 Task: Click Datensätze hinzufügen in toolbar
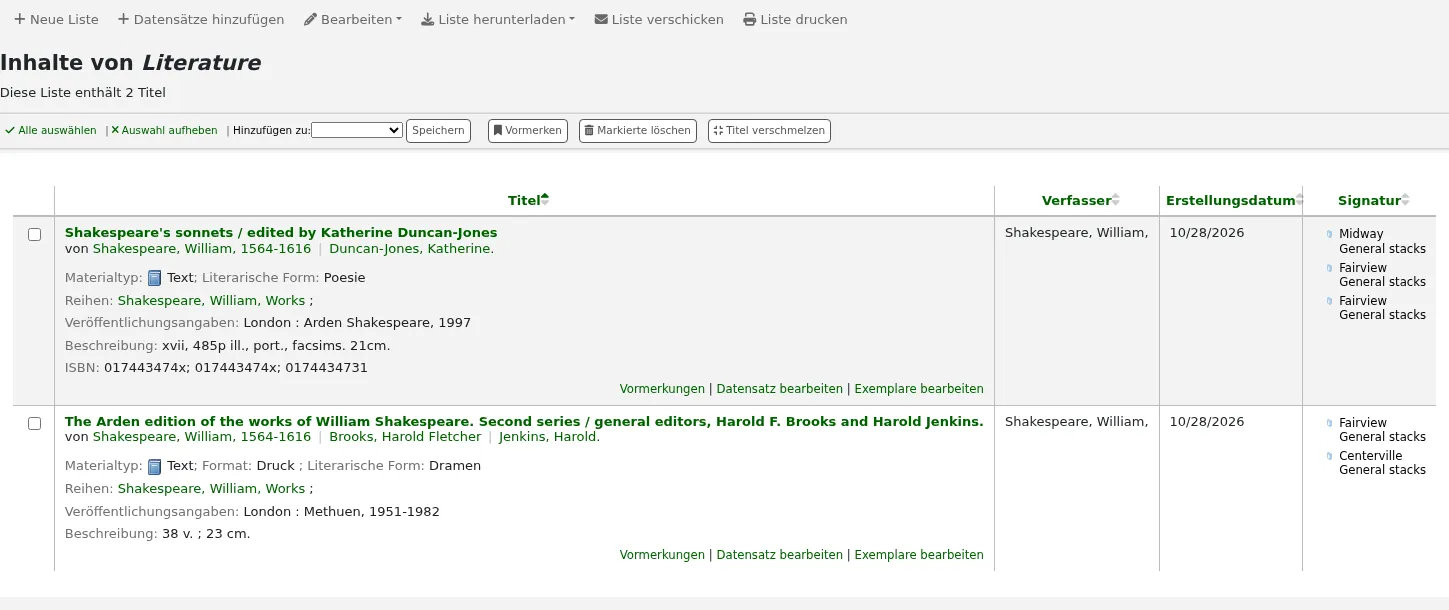pyautogui.click(x=201, y=19)
